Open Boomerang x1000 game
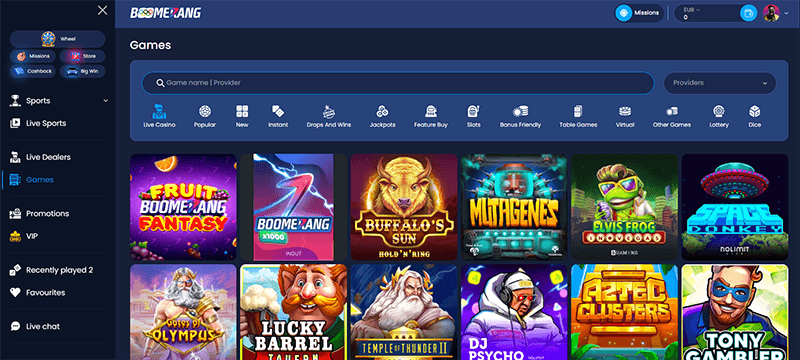 293,207
